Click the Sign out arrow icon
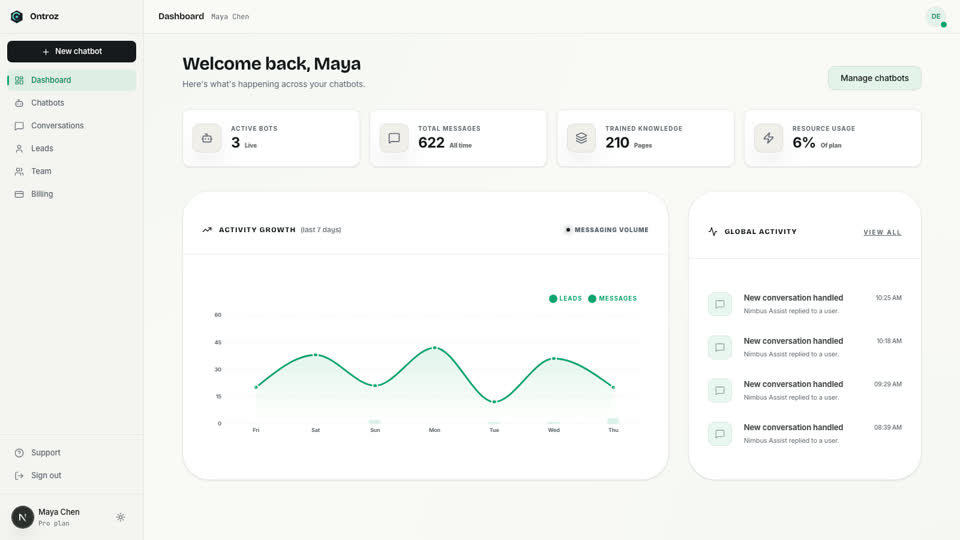 (x=19, y=476)
